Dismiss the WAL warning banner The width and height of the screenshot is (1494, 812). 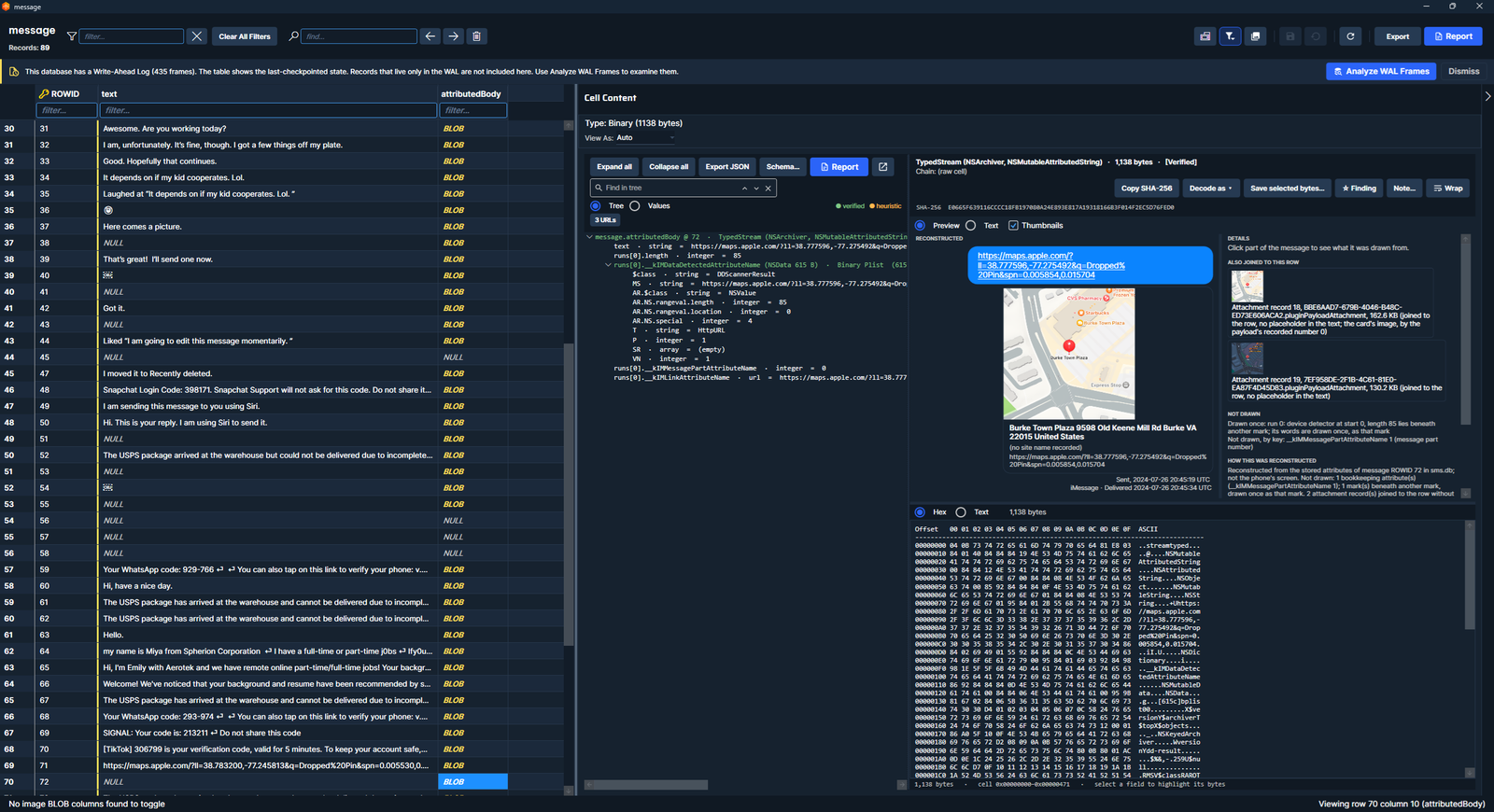pyautogui.click(x=1464, y=72)
